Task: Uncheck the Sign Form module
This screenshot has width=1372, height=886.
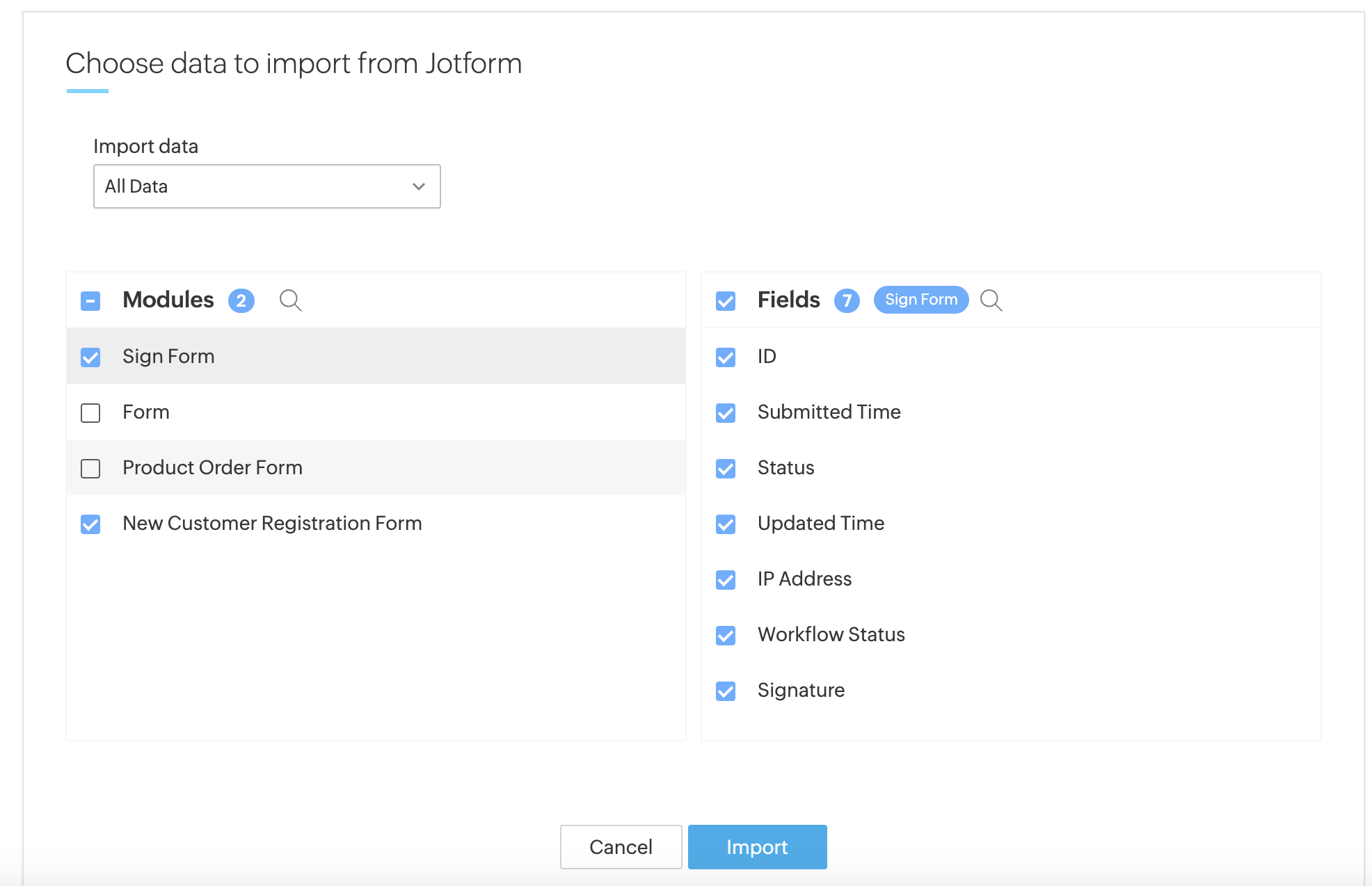Action: tap(90, 357)
